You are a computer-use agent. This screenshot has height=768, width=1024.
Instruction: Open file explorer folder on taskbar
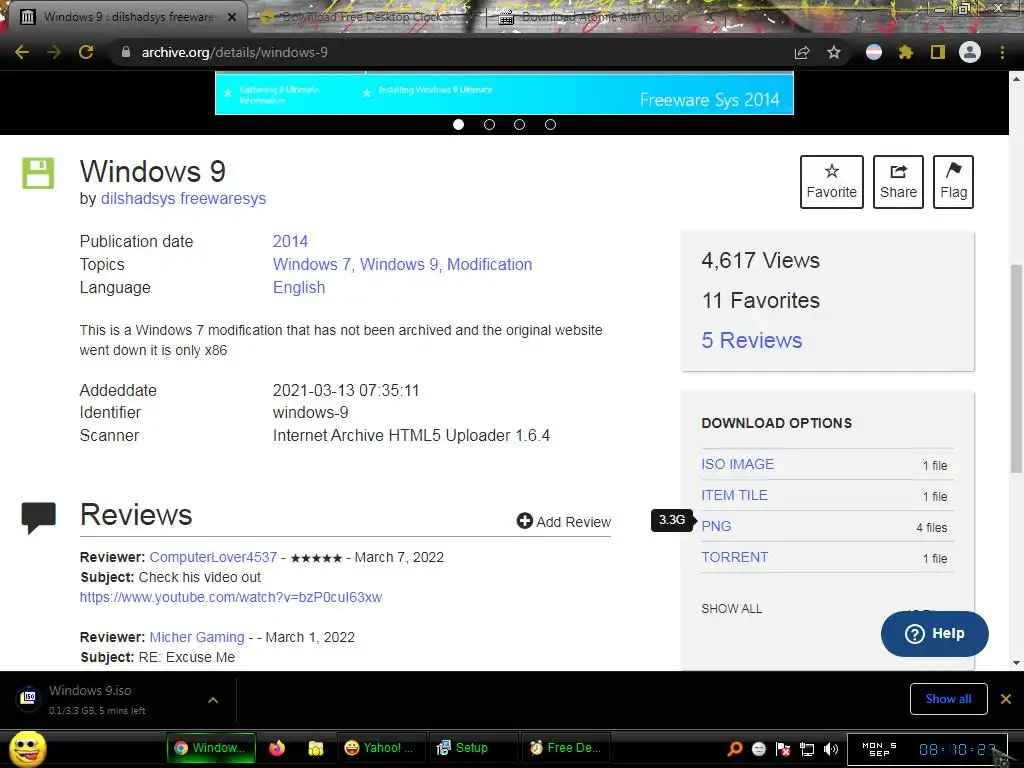[x=315, y=748]
